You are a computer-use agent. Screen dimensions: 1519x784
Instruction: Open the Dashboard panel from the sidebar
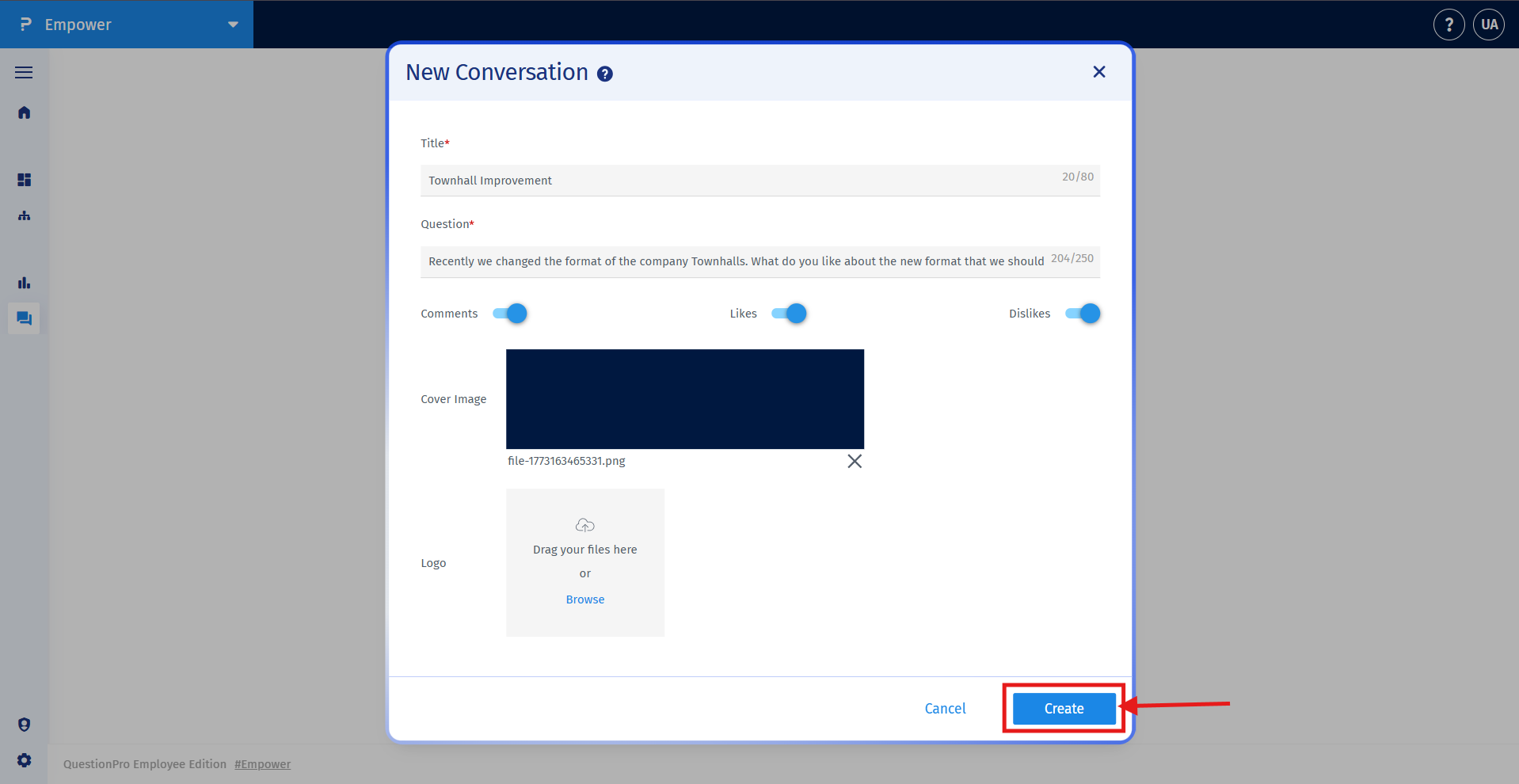click(24, 180)
